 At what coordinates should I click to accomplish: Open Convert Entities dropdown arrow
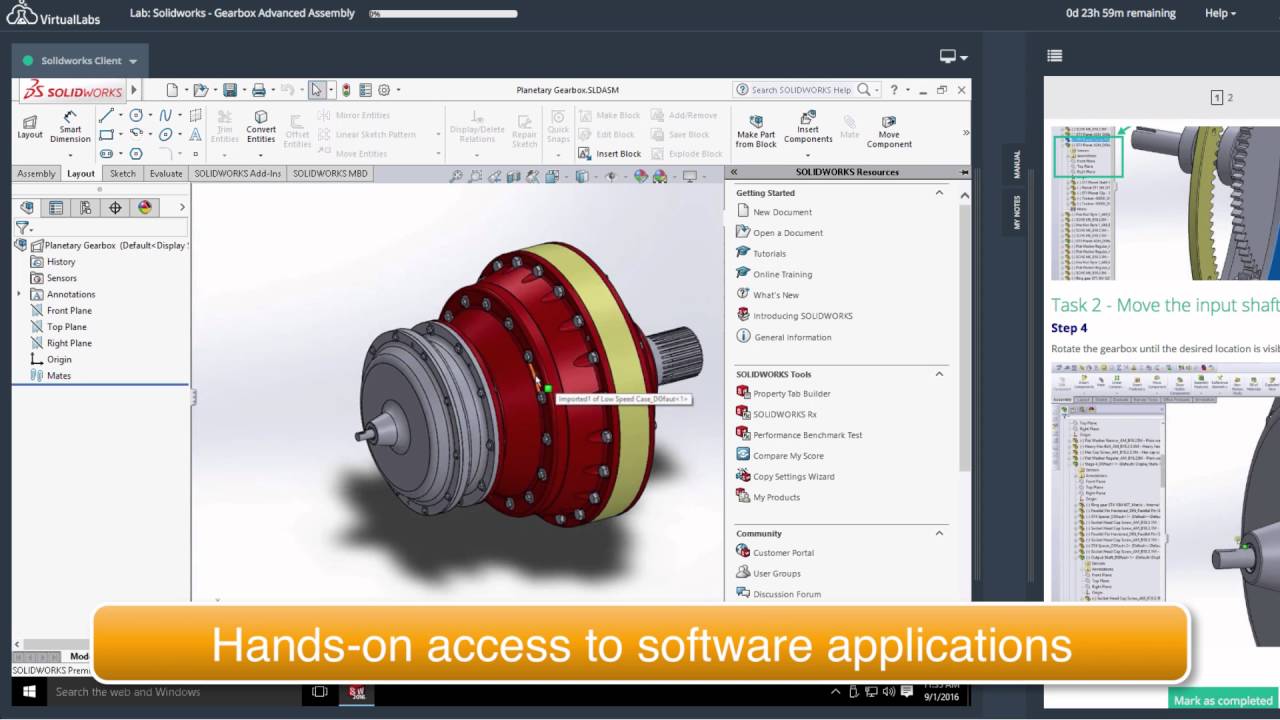(261, 153)
